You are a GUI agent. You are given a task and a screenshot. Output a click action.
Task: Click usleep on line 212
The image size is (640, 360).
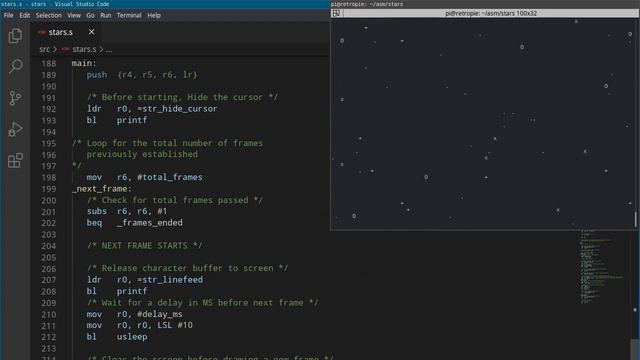pyautogui.click(x=132, y=337)
